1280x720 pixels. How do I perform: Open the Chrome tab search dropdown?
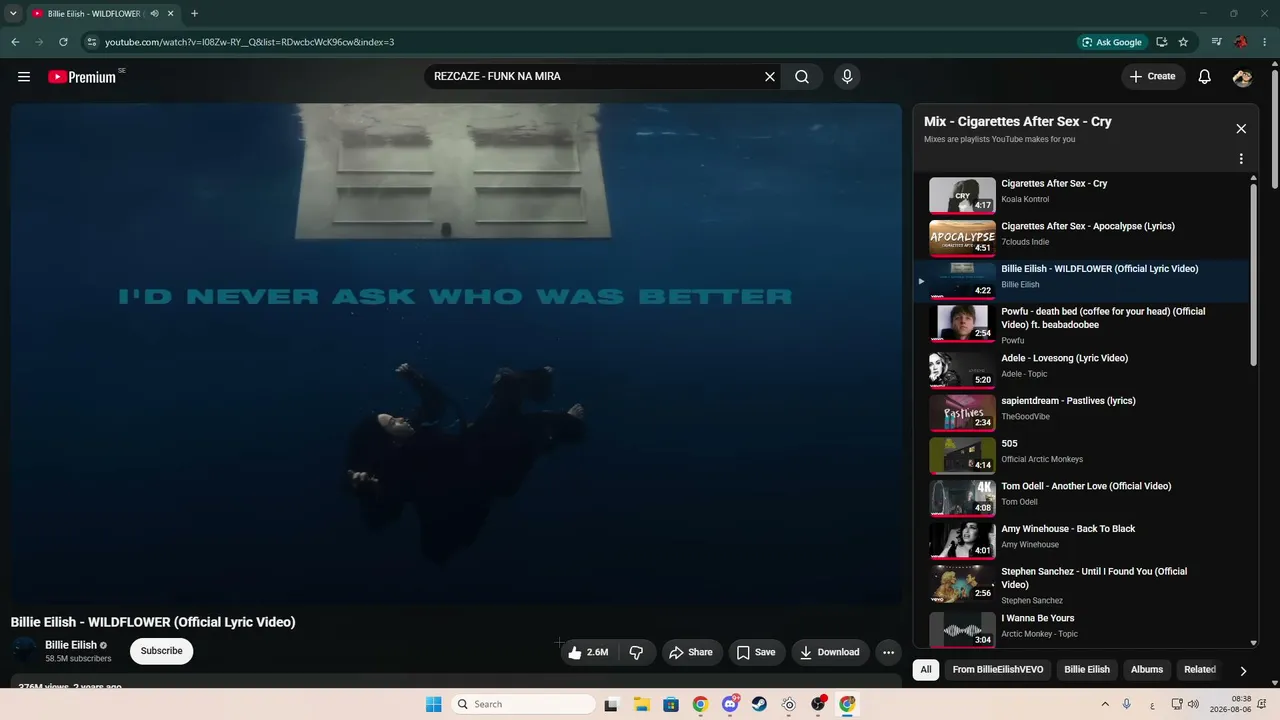13,14
